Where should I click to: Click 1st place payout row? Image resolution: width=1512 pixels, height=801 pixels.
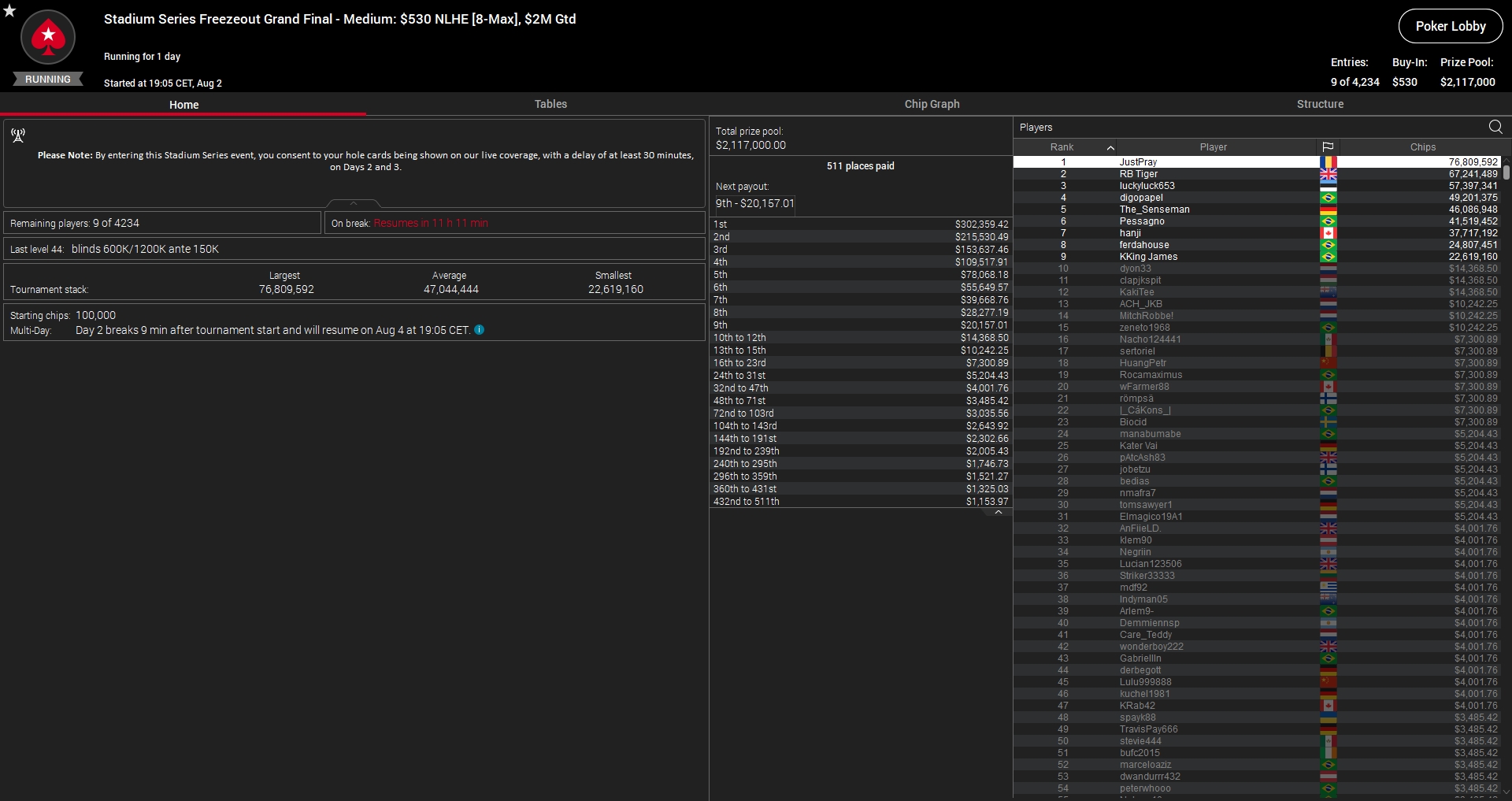[861, 224]
